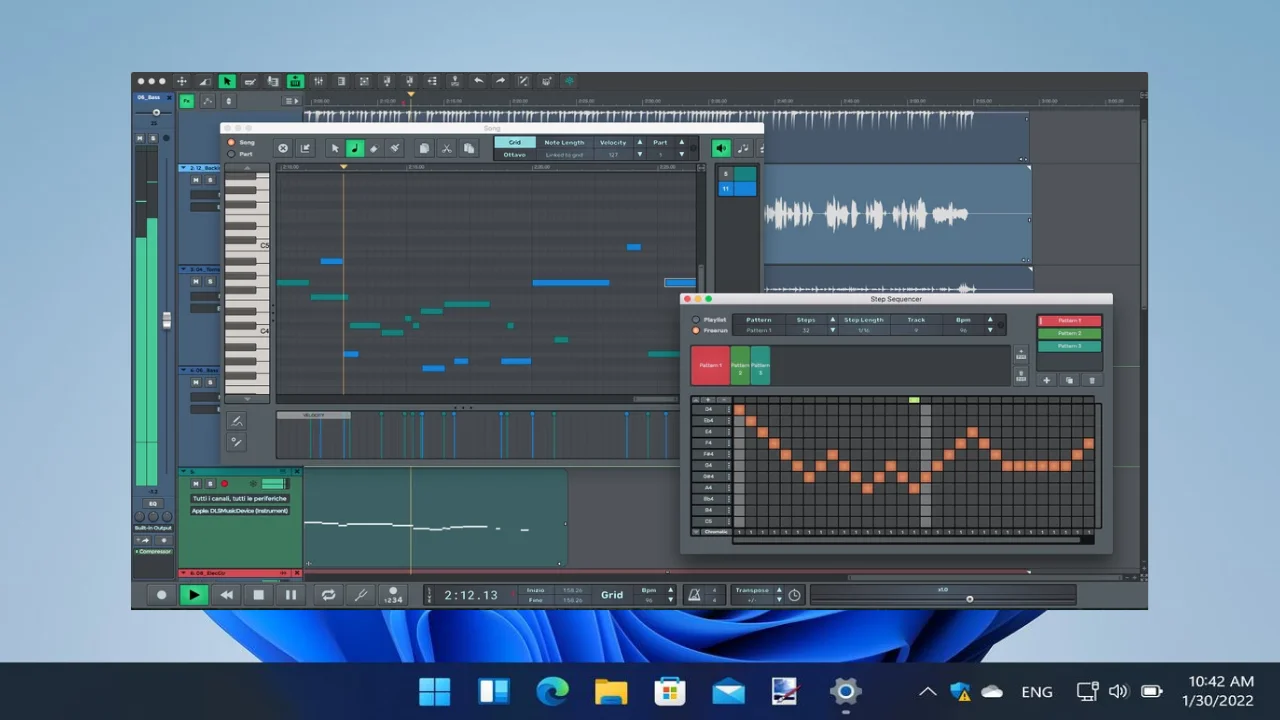Click the pause button in the transport bar

291,595
